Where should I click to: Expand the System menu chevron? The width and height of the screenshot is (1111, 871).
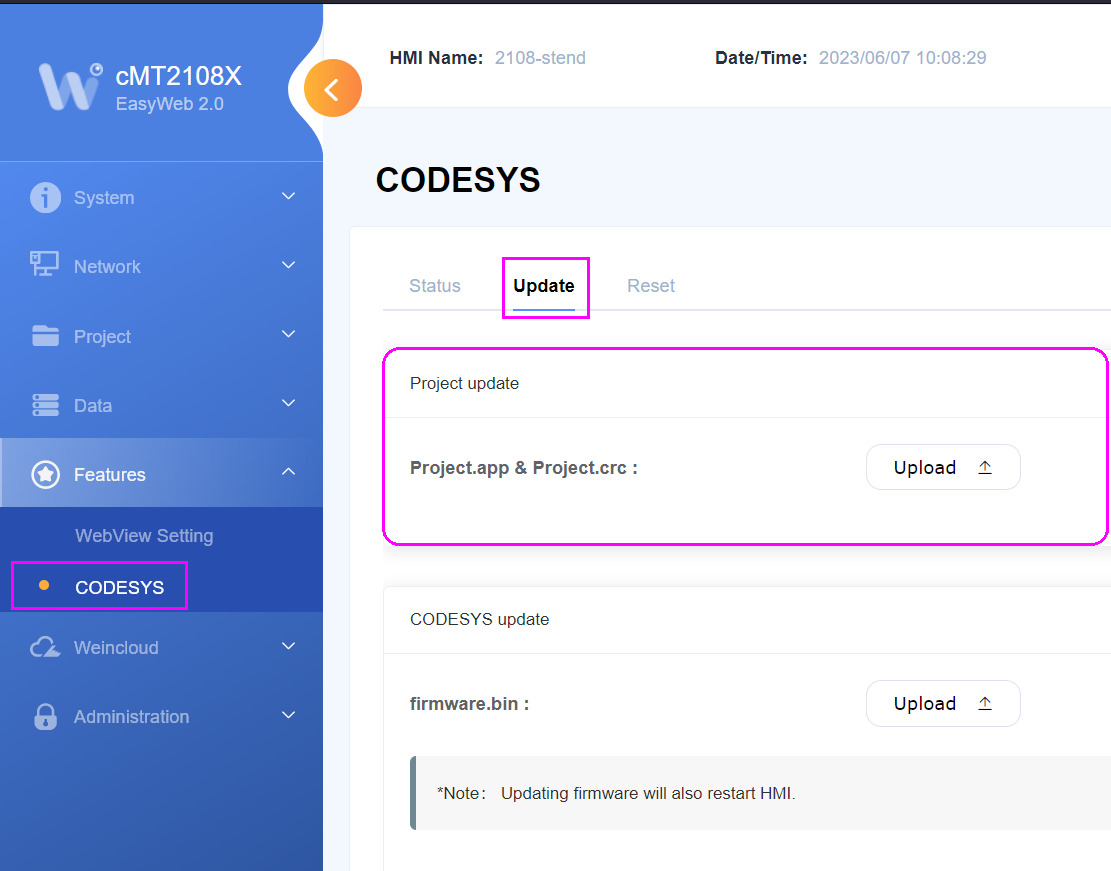coord(288,196)
